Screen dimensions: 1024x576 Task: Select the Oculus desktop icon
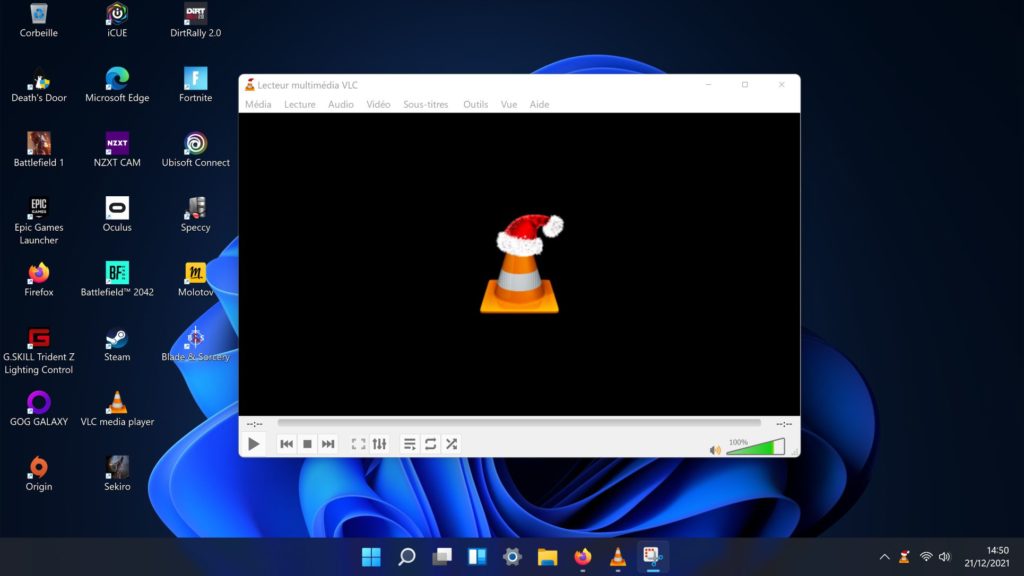click(117, 214)
